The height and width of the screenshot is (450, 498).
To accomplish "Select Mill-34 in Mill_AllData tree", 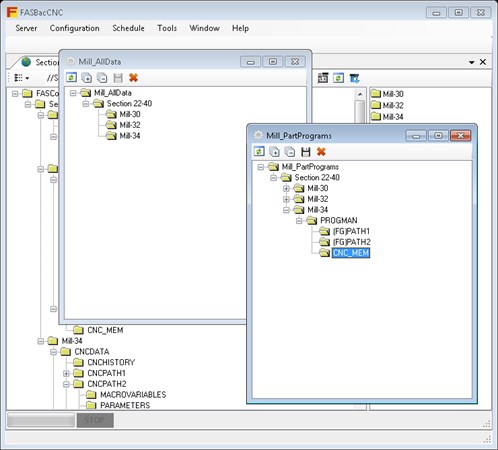I will point(130,136).
